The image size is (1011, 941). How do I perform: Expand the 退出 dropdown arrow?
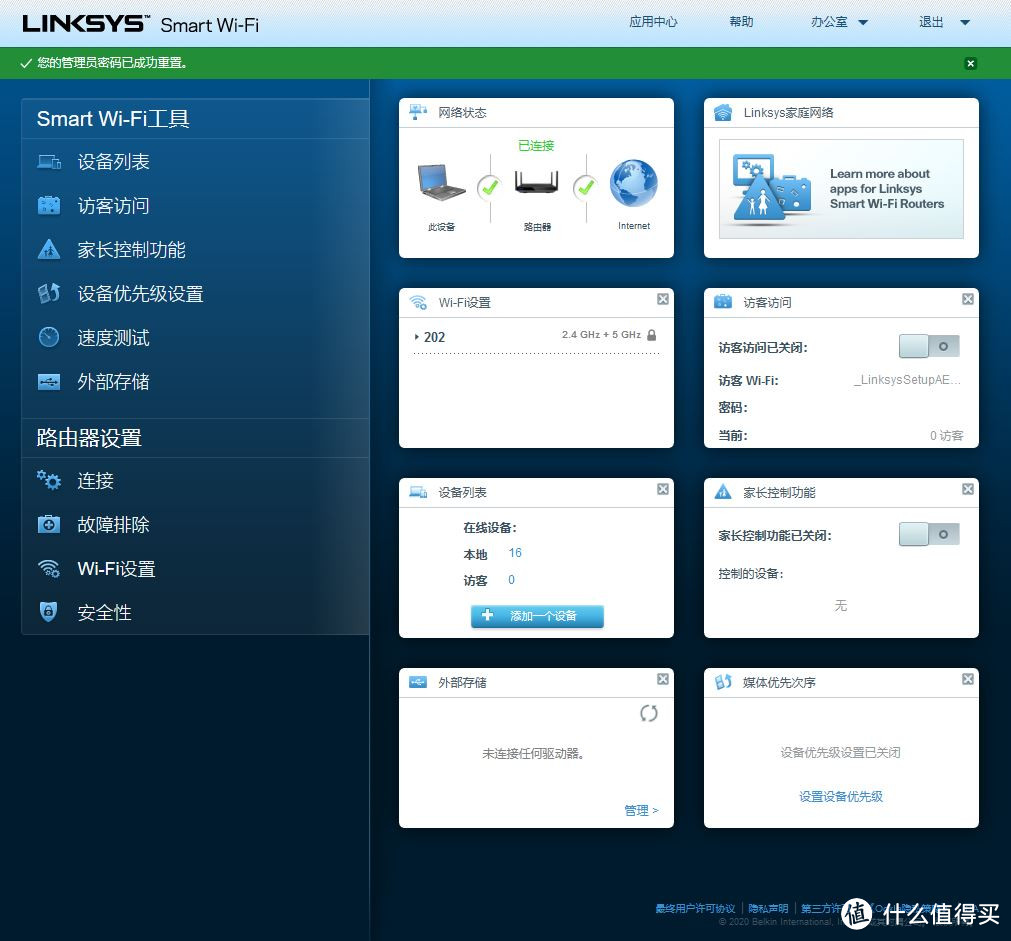click(x=965, y=23)
